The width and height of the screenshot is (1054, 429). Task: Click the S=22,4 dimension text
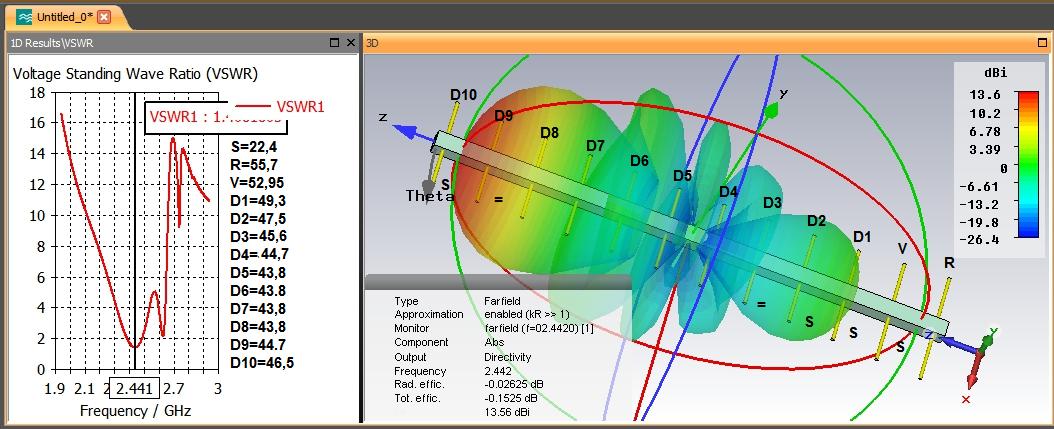(254, 146)
